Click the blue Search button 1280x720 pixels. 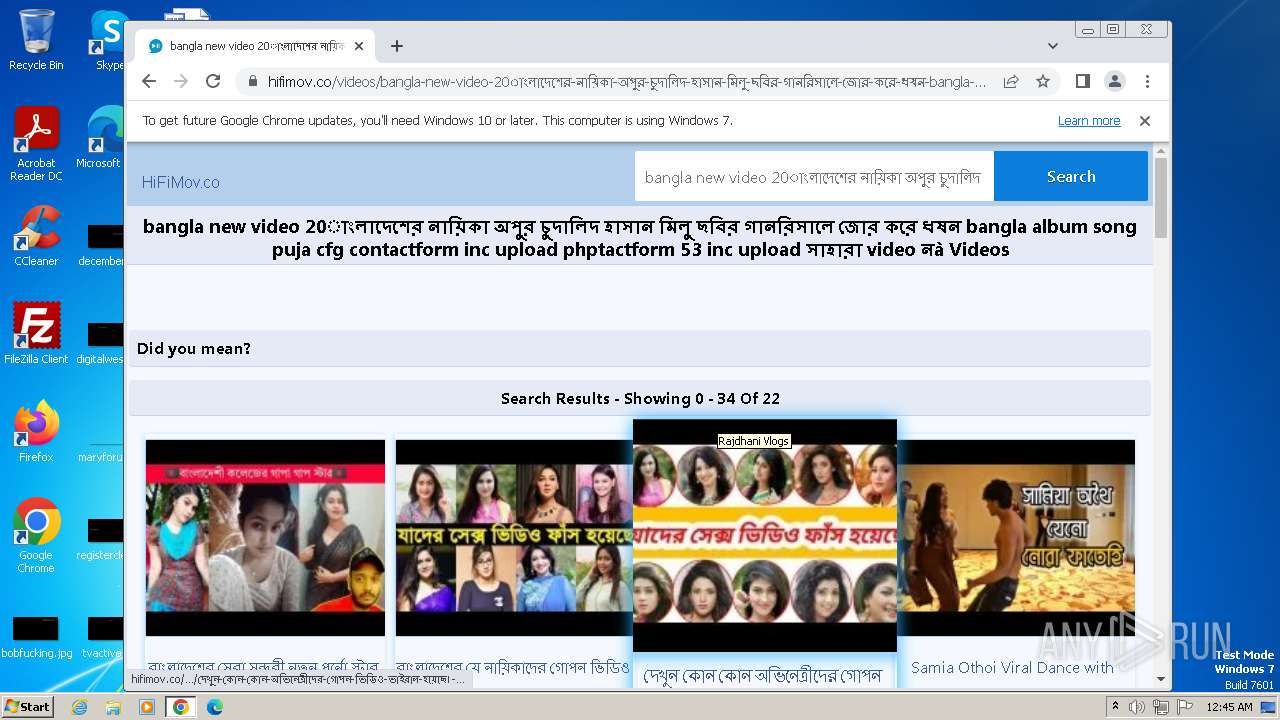click(x=1071, y=176)
